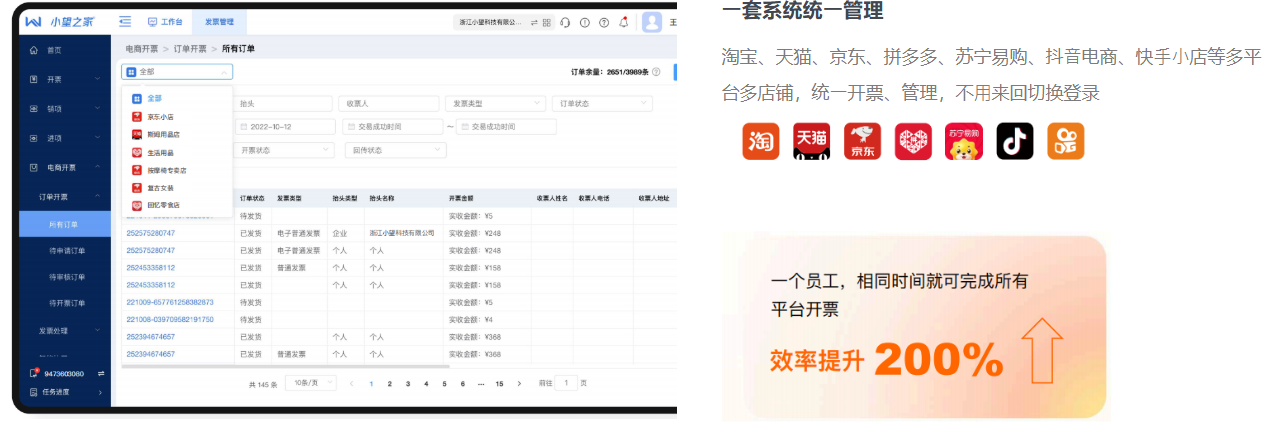
Task: Focus the 抬头 input field
Action: coord(283,103)
